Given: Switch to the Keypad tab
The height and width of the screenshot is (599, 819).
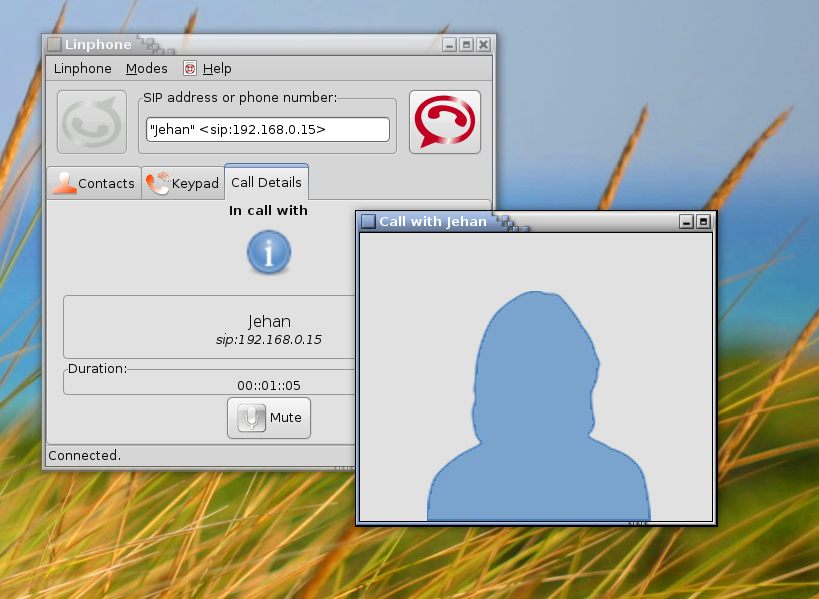Looking at the screenshot, I should pyautogui.click(x=183, y=183).
